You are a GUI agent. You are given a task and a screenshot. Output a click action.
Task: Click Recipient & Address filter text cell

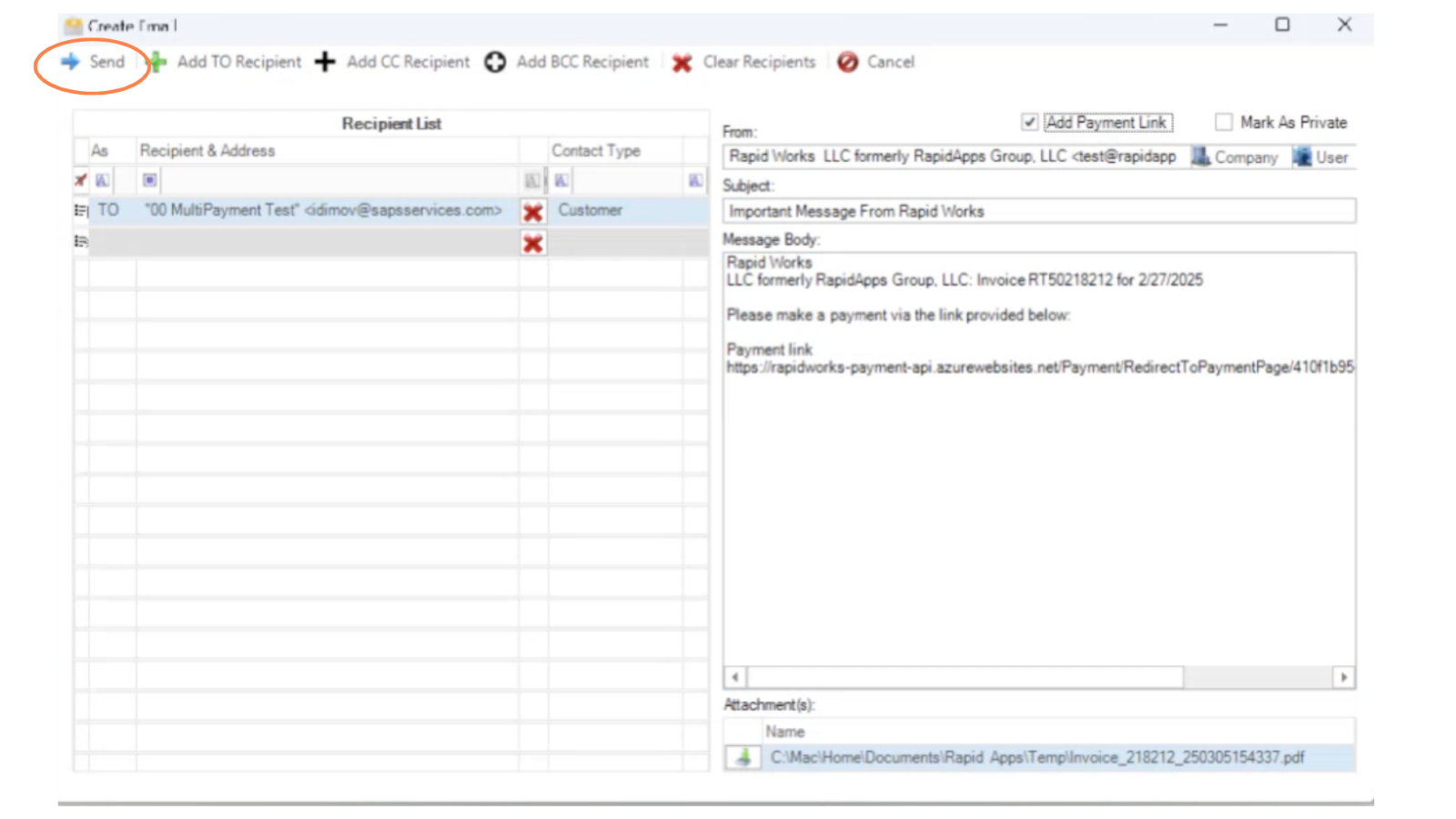pyautogui.click(x=339, y=180)
